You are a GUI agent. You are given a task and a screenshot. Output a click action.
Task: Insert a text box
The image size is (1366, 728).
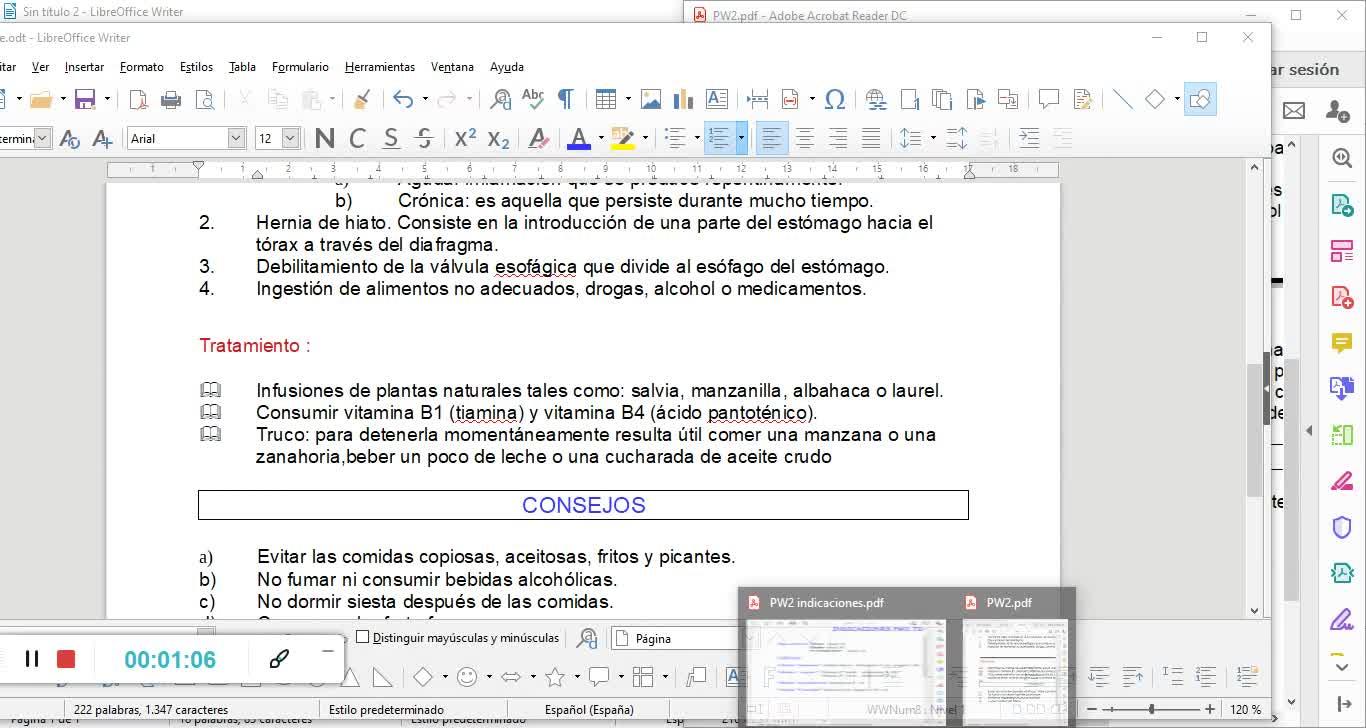tap(717, 99)
